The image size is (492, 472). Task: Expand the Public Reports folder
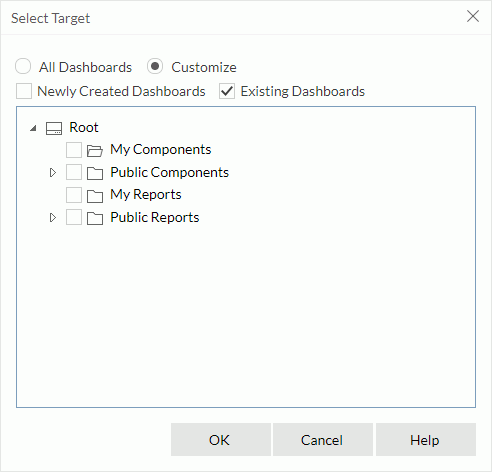click(53, 218)
